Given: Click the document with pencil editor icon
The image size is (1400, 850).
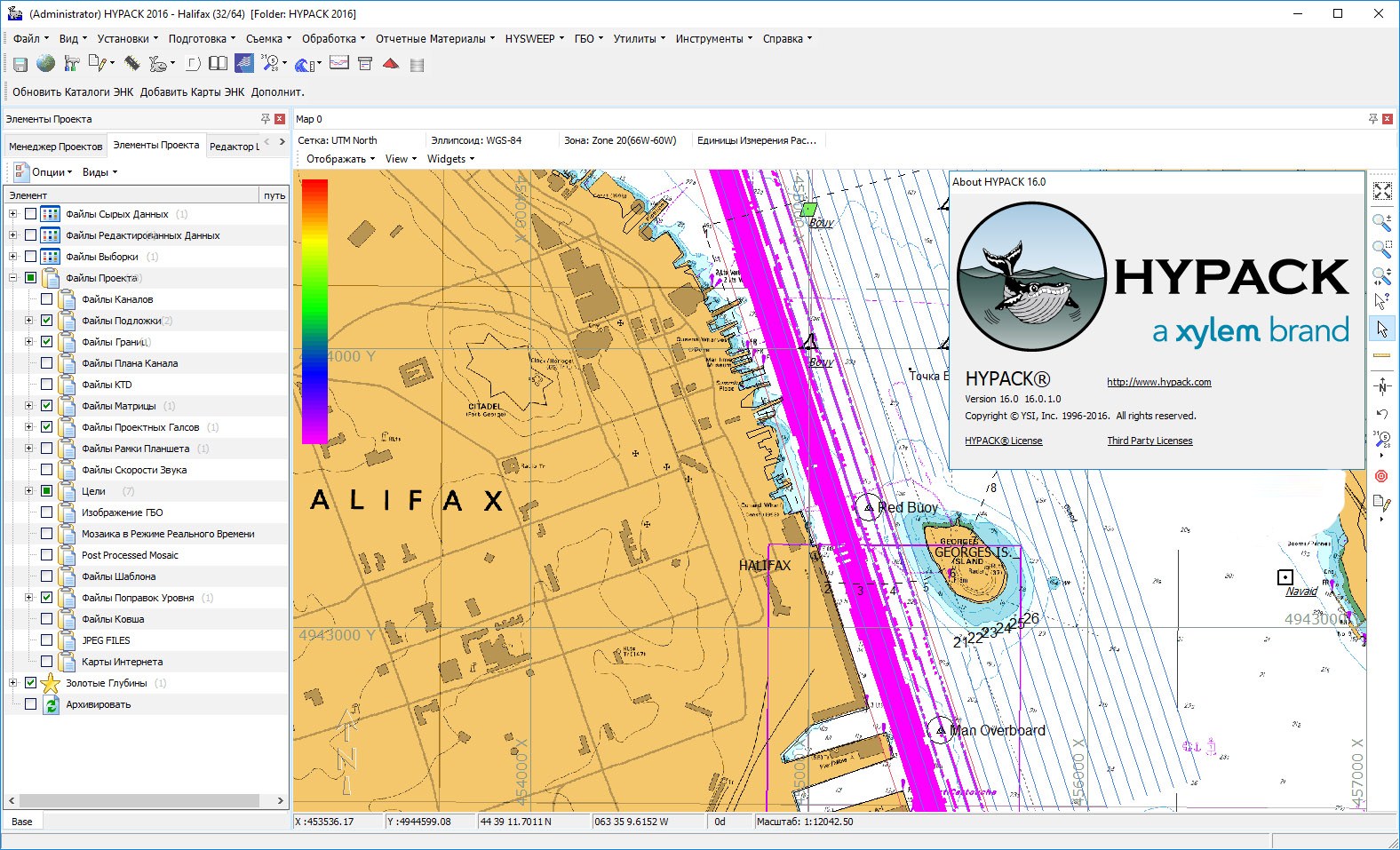Looking at the screenshot, I should [98, 64].
